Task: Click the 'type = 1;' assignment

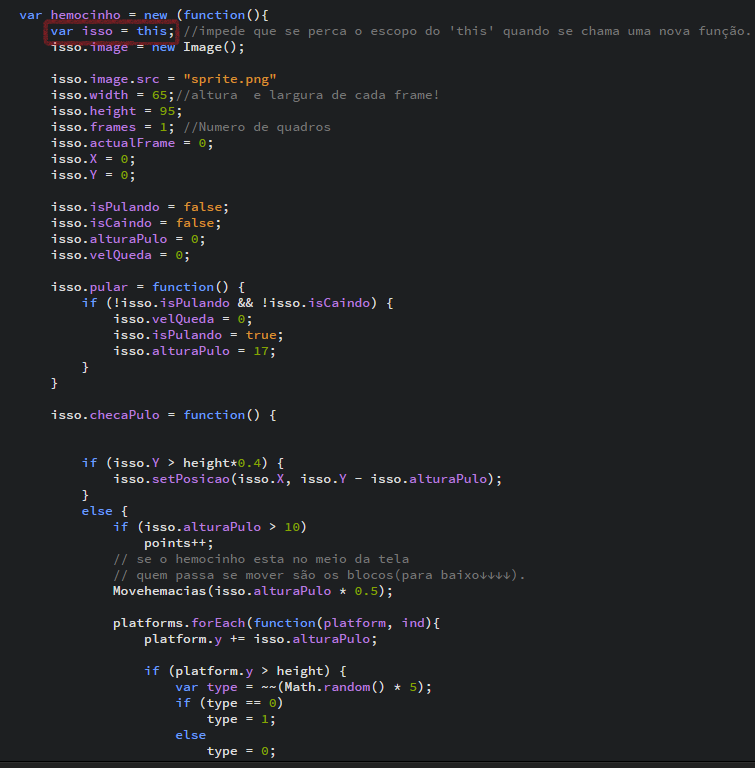Action: point(241,719)
